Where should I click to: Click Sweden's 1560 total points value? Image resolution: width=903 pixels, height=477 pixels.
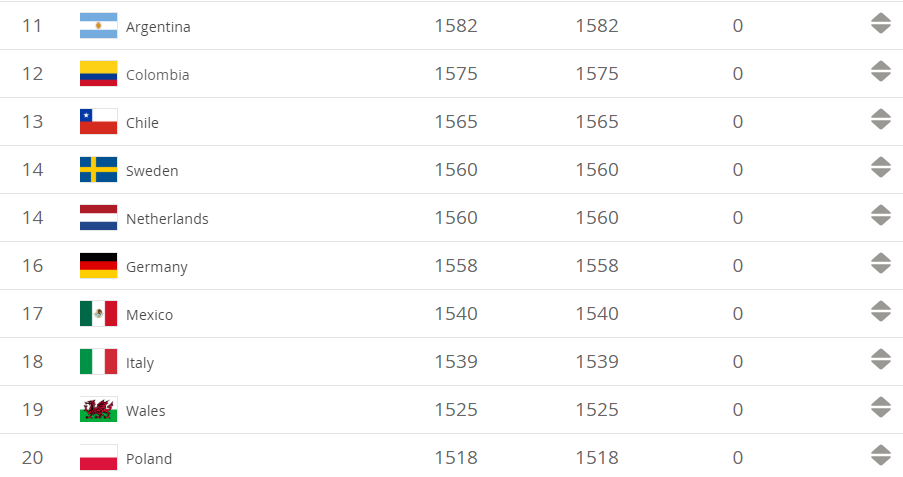click(x=456, y=170)
